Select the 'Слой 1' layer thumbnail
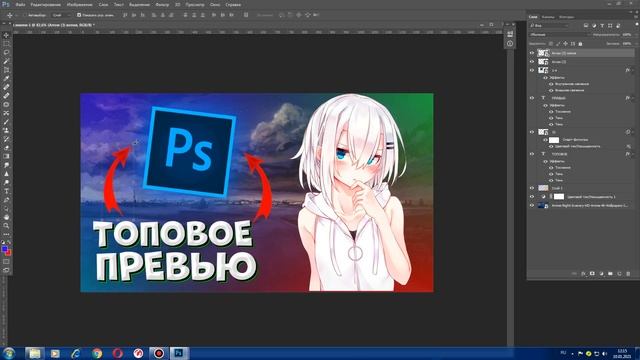 [543, 188]
